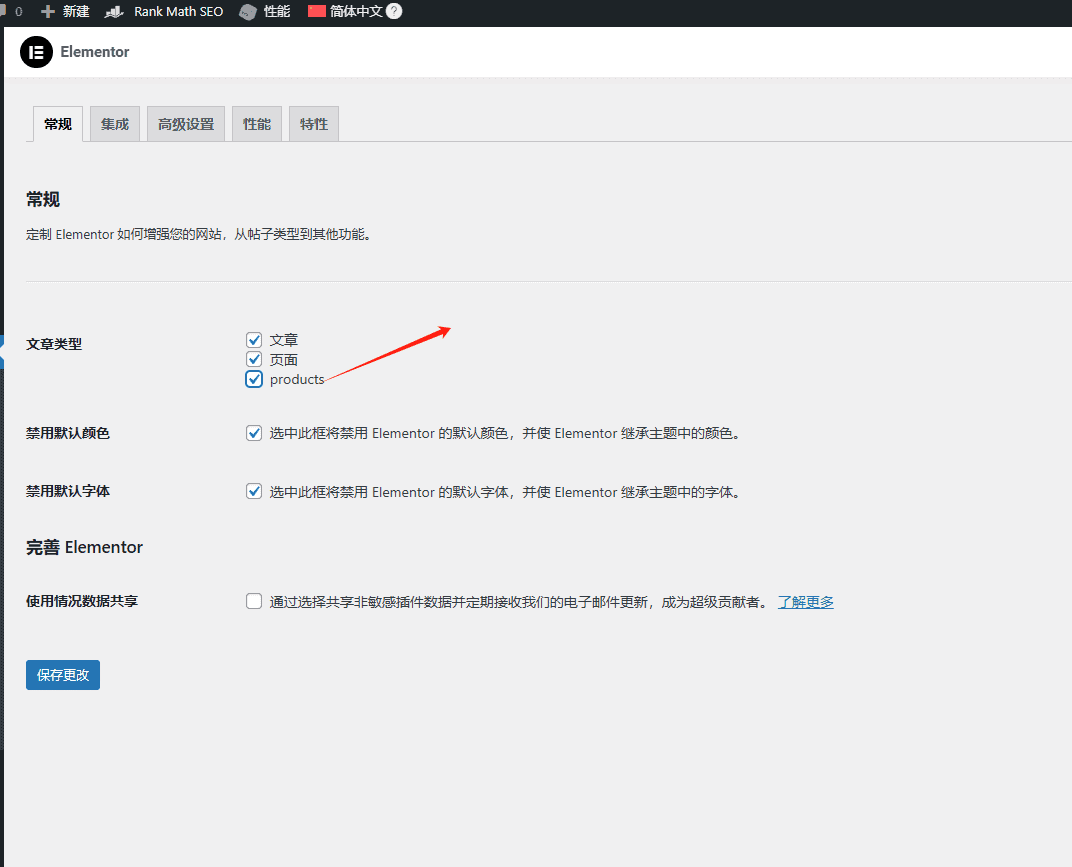Click the 保存更改 button

click(x=63, y=675)
